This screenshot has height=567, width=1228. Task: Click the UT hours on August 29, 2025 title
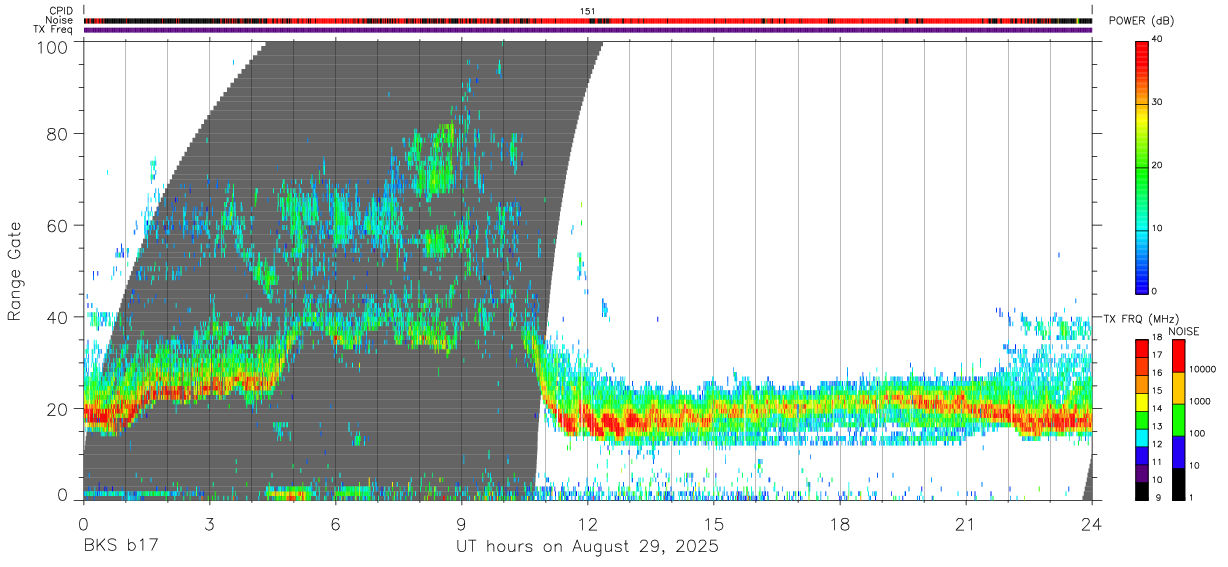[588, 547]
